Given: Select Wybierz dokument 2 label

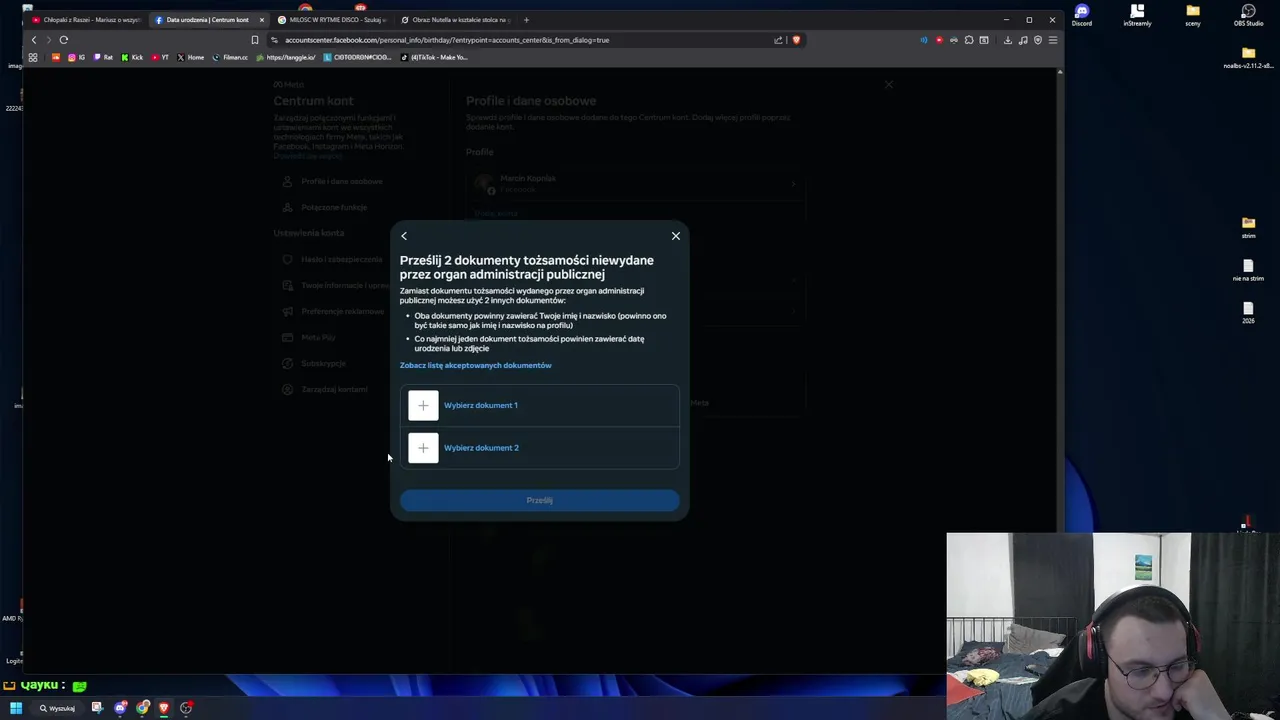Looking at the screenshot, I should click(481, 448).
